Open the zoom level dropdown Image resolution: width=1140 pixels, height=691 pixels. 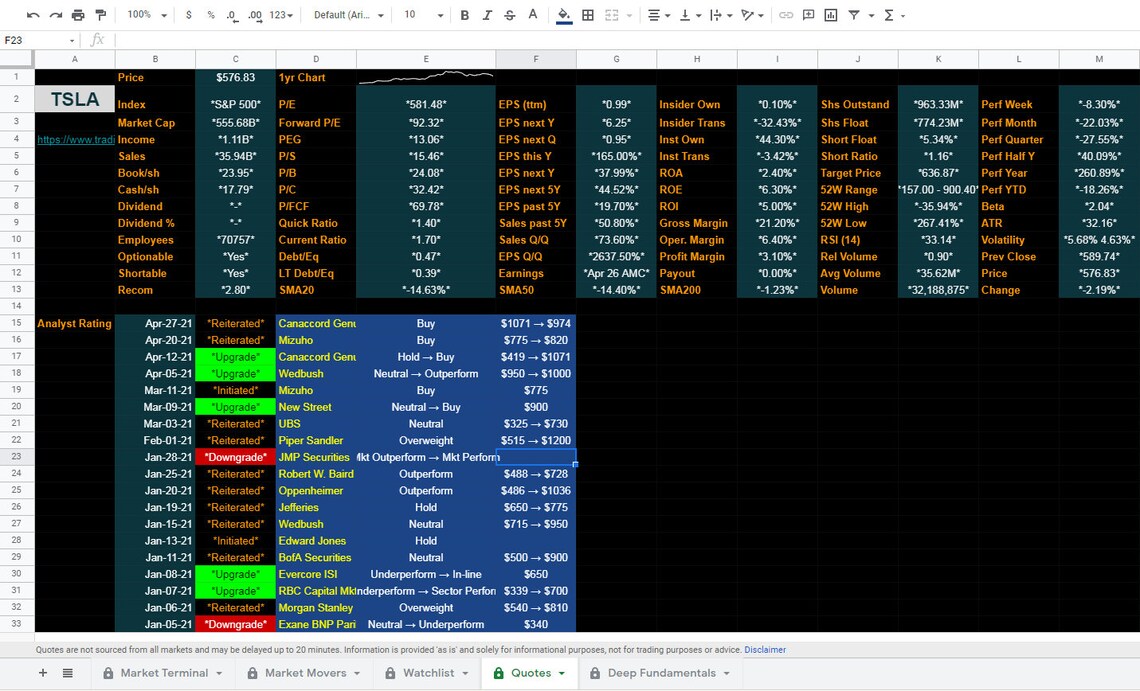pos(145,15)
